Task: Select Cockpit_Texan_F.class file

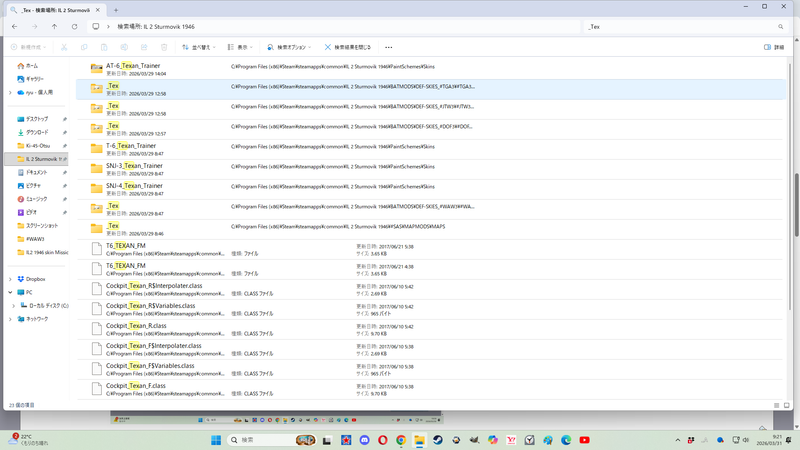Action: pyautogui.click(x=431, y=389)
